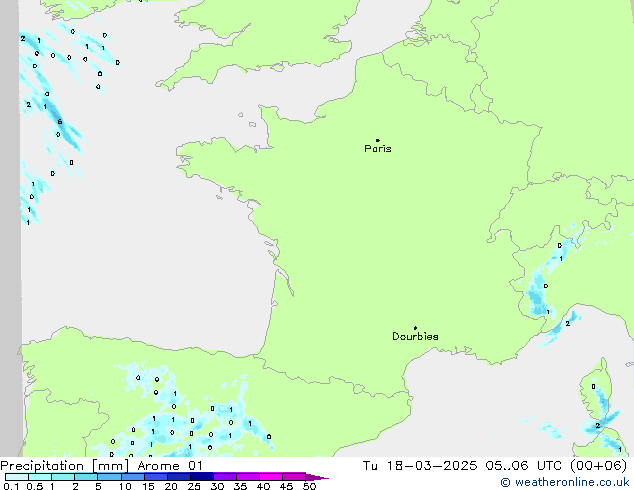Click the legend value label '35'
This screenshot has width=634, height=490.
[x=240, y=486]
